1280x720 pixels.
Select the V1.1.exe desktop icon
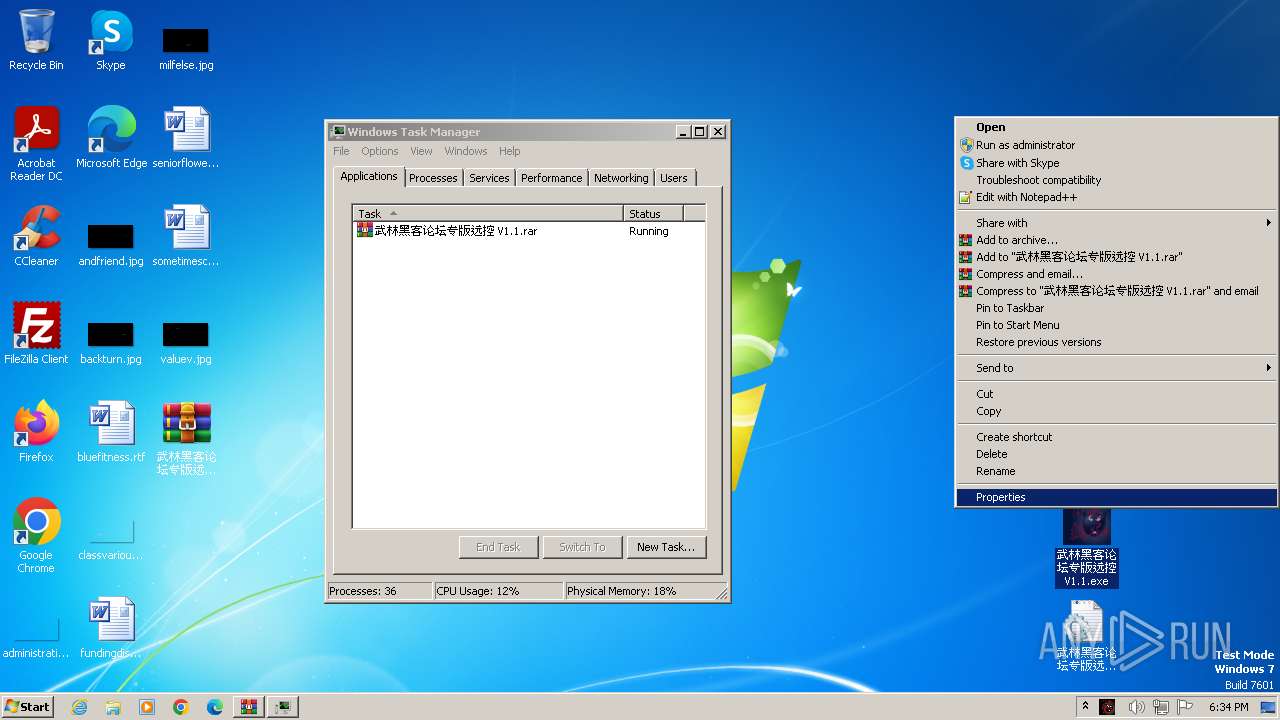pos(1087,548)
